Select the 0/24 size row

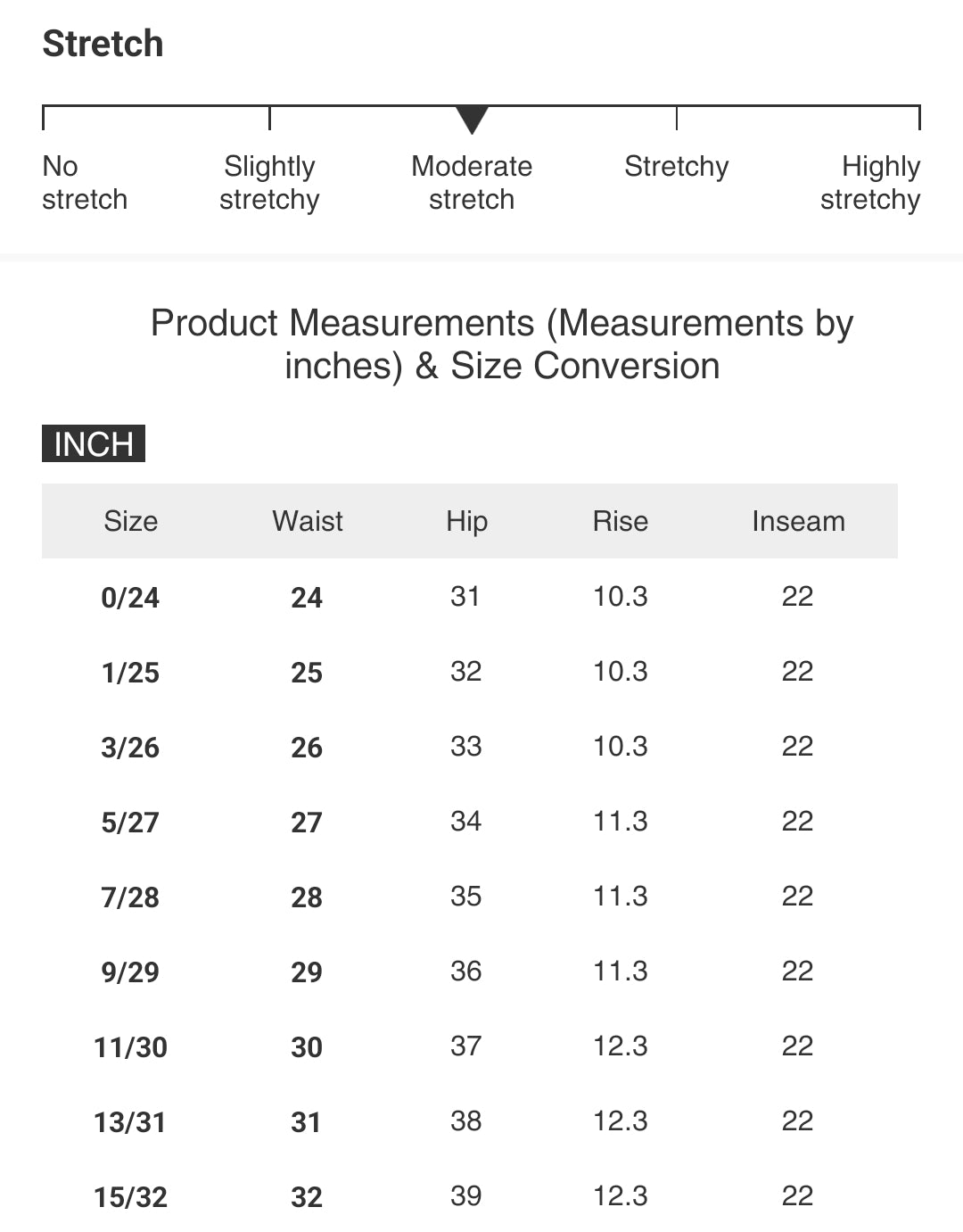pos(130,597)
